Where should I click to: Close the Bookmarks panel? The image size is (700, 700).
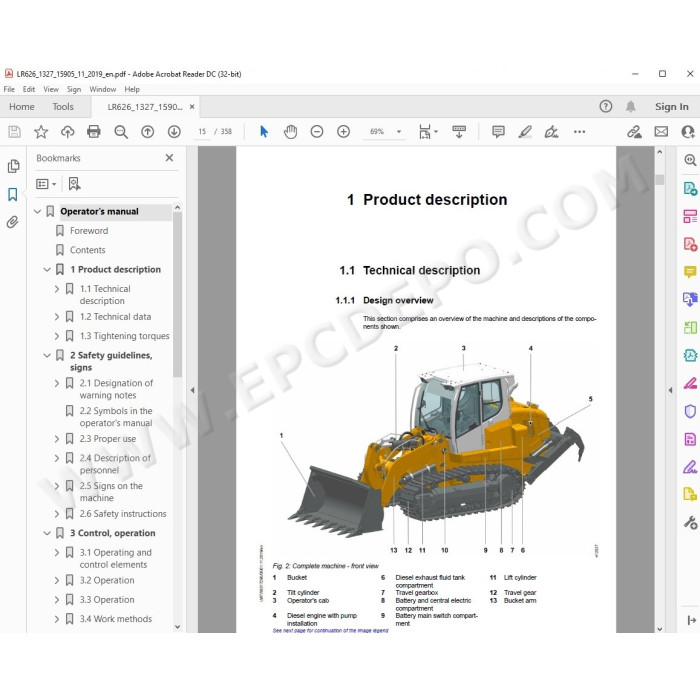coord(169,158)
